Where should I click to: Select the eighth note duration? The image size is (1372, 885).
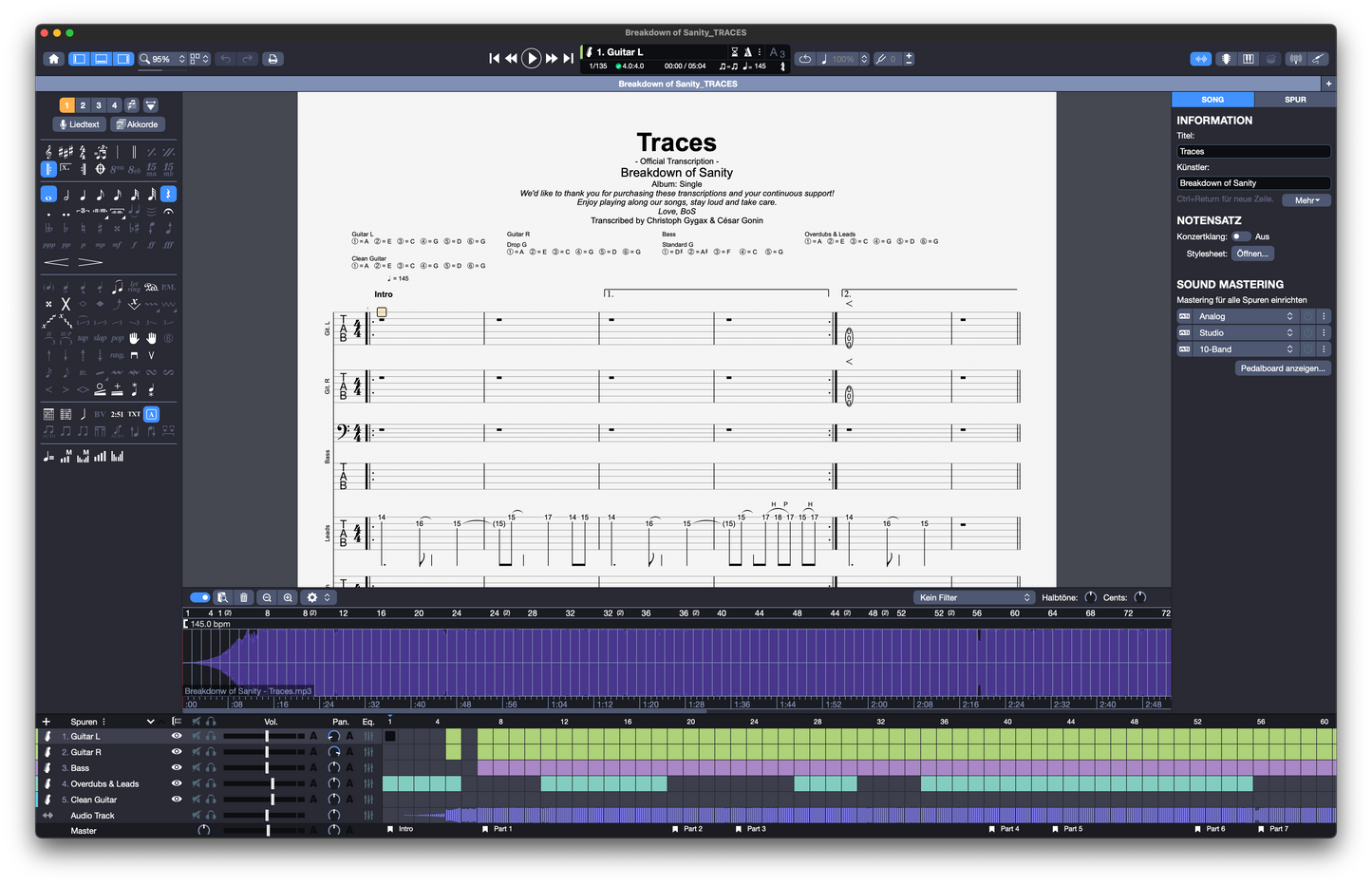click(100, 195)
